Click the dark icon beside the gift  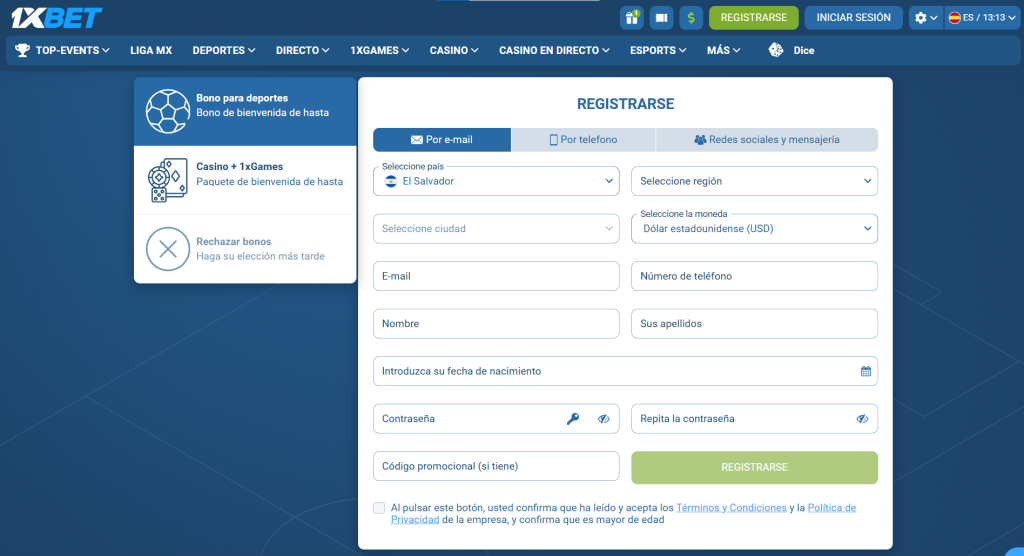pos(662,18)
